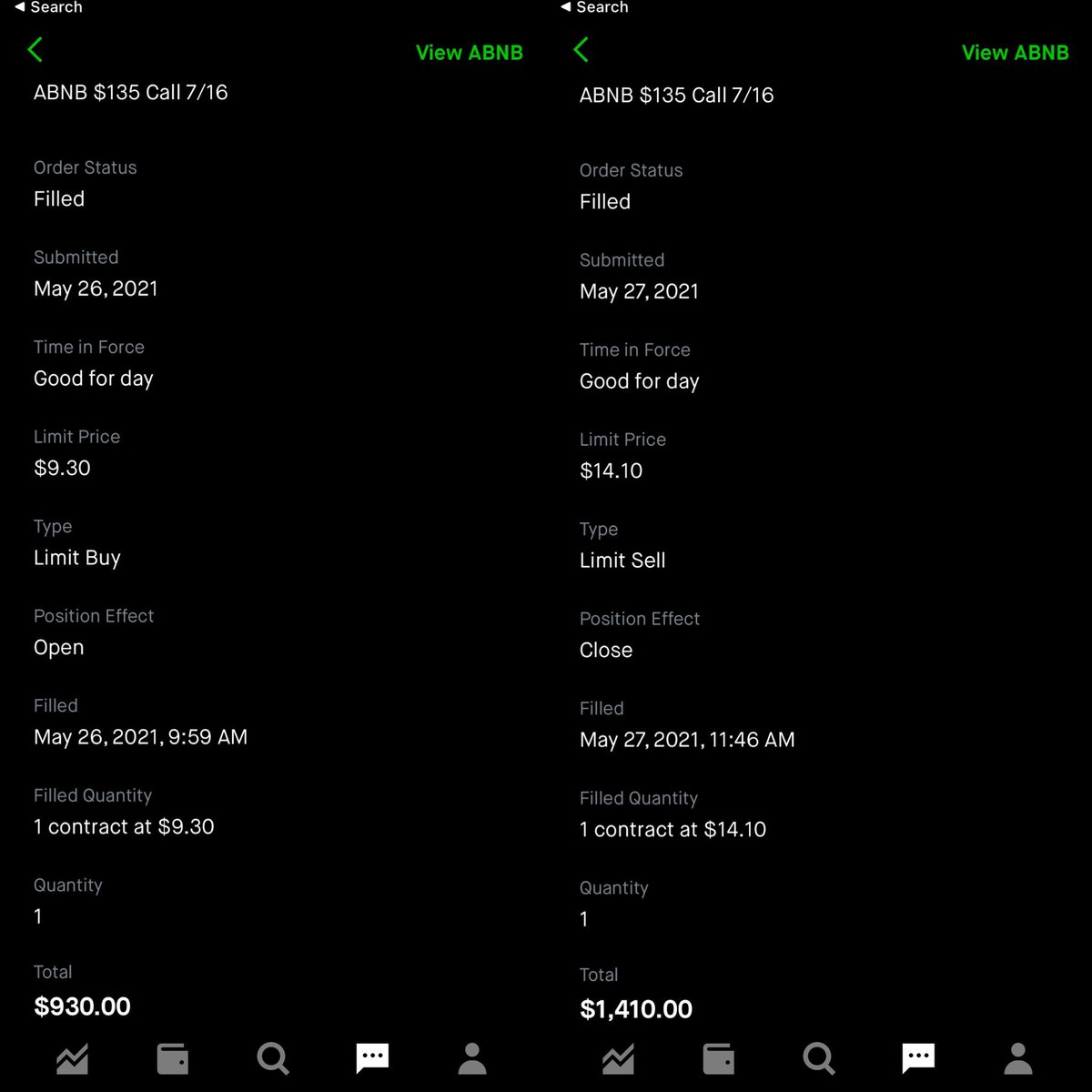Screen dimensions: 1092x1092
Task: Select '1 contract at $9.30' text
Action: pyautogui.click(x=124, y=826)
